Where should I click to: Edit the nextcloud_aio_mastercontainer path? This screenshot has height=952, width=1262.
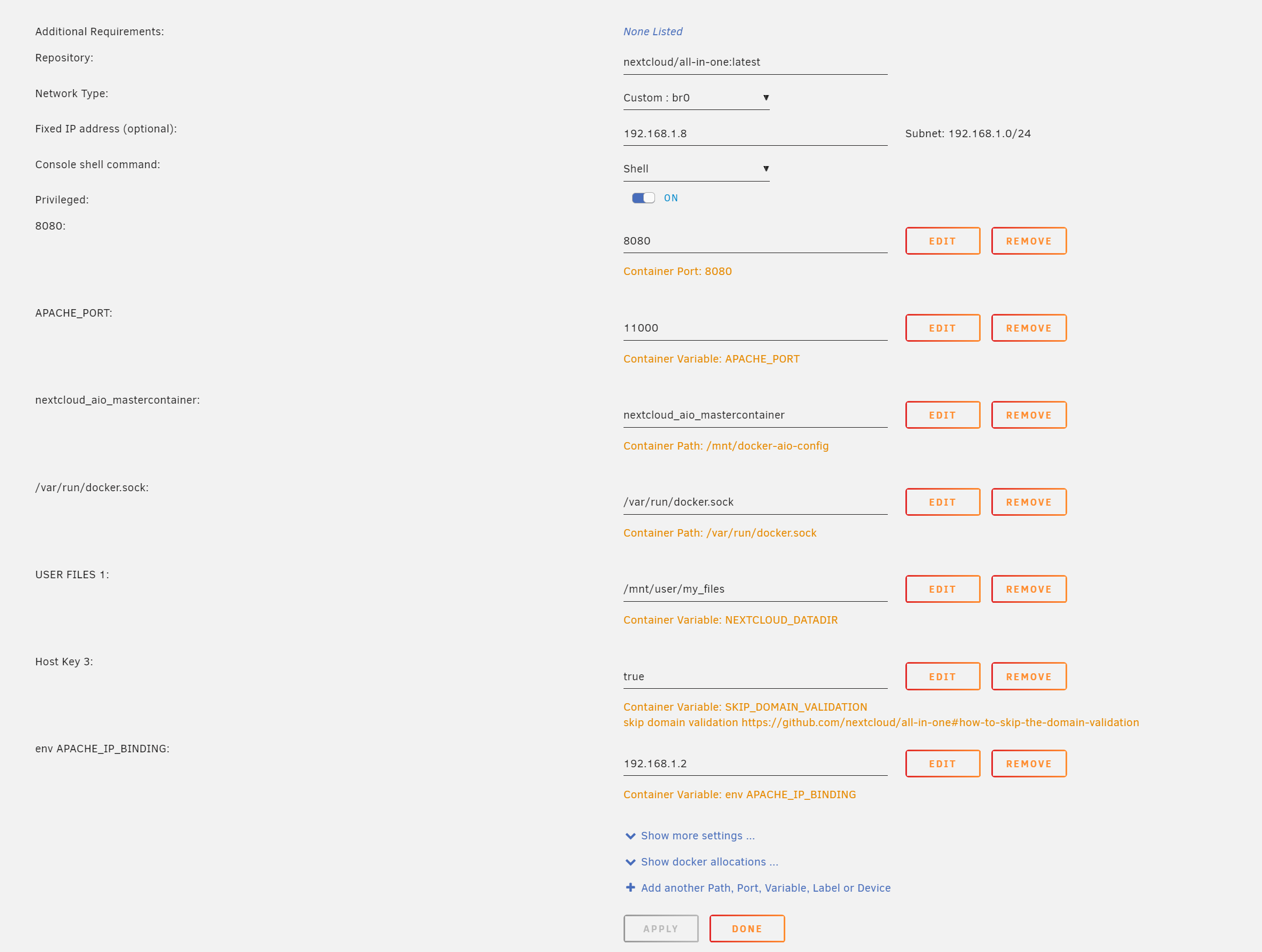click(x=942, y=415)
